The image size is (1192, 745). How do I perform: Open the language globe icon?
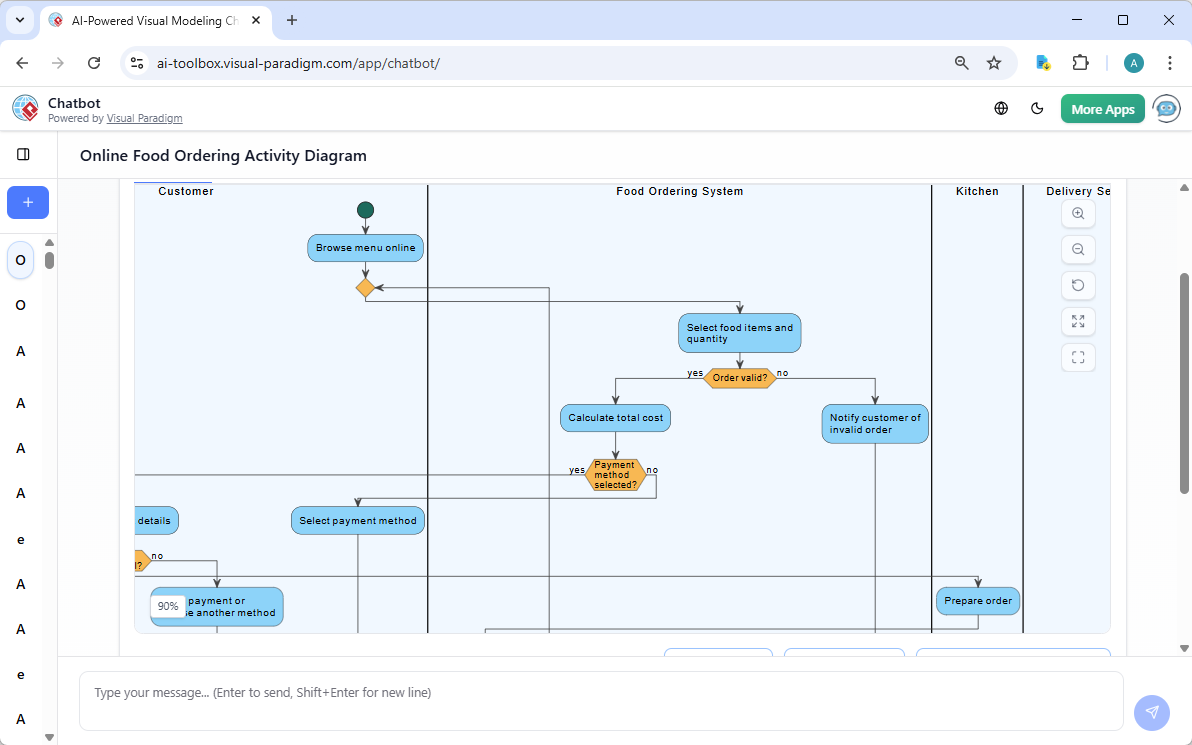tap(1001, 108)
